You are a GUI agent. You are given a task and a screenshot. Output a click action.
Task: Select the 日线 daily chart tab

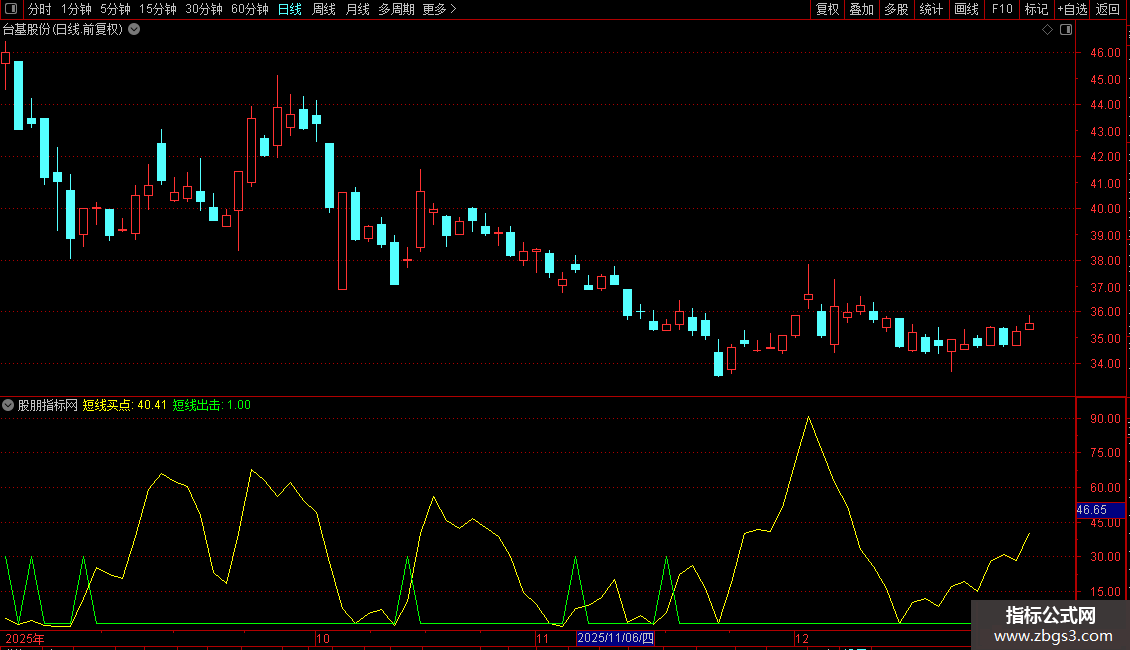coord(290,9)
